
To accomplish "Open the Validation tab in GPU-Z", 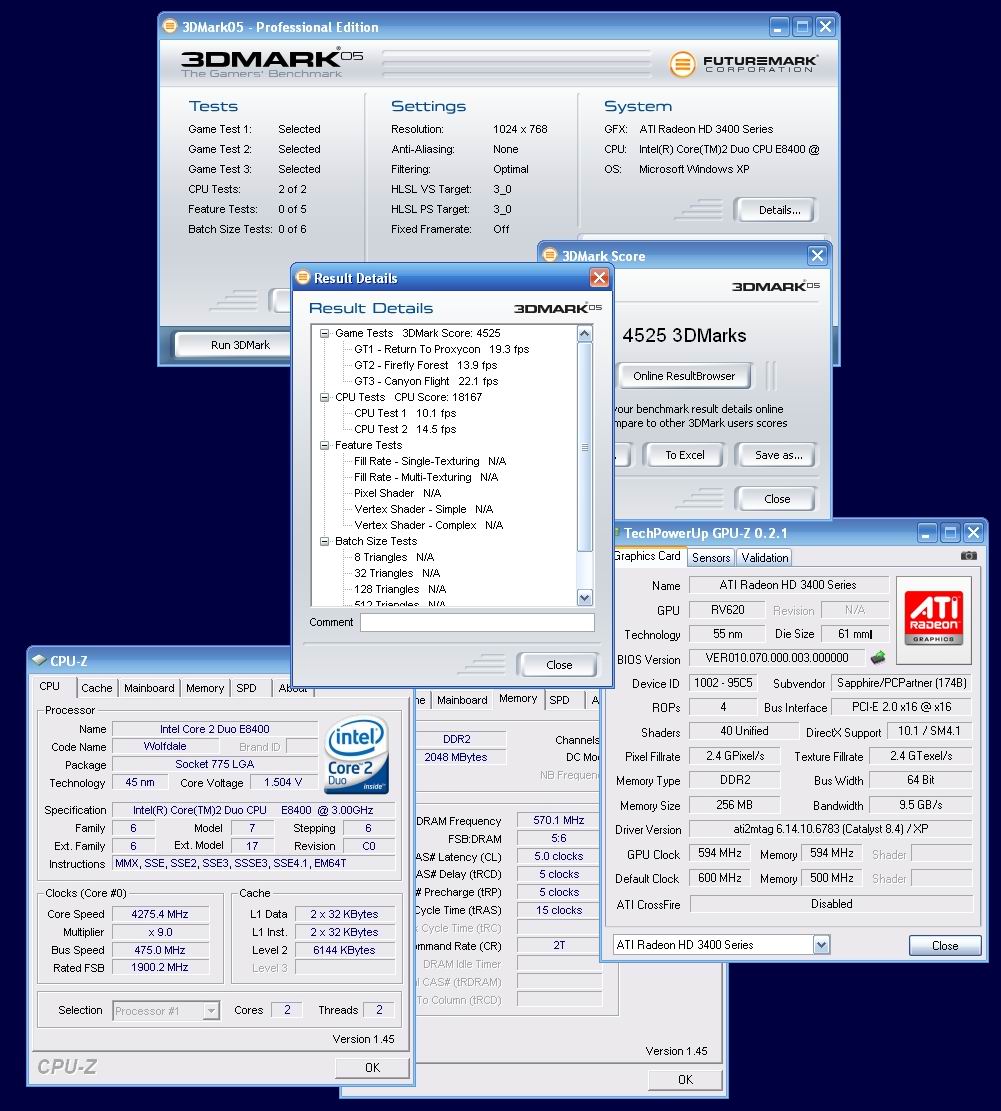I will 764,558.
